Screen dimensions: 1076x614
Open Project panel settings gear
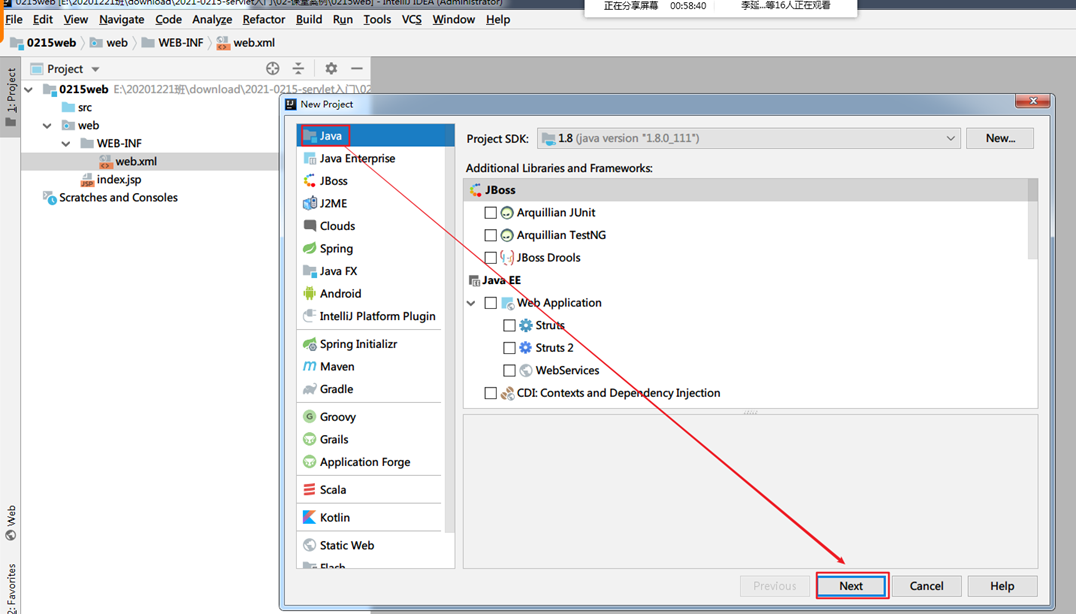coord(331,69)
